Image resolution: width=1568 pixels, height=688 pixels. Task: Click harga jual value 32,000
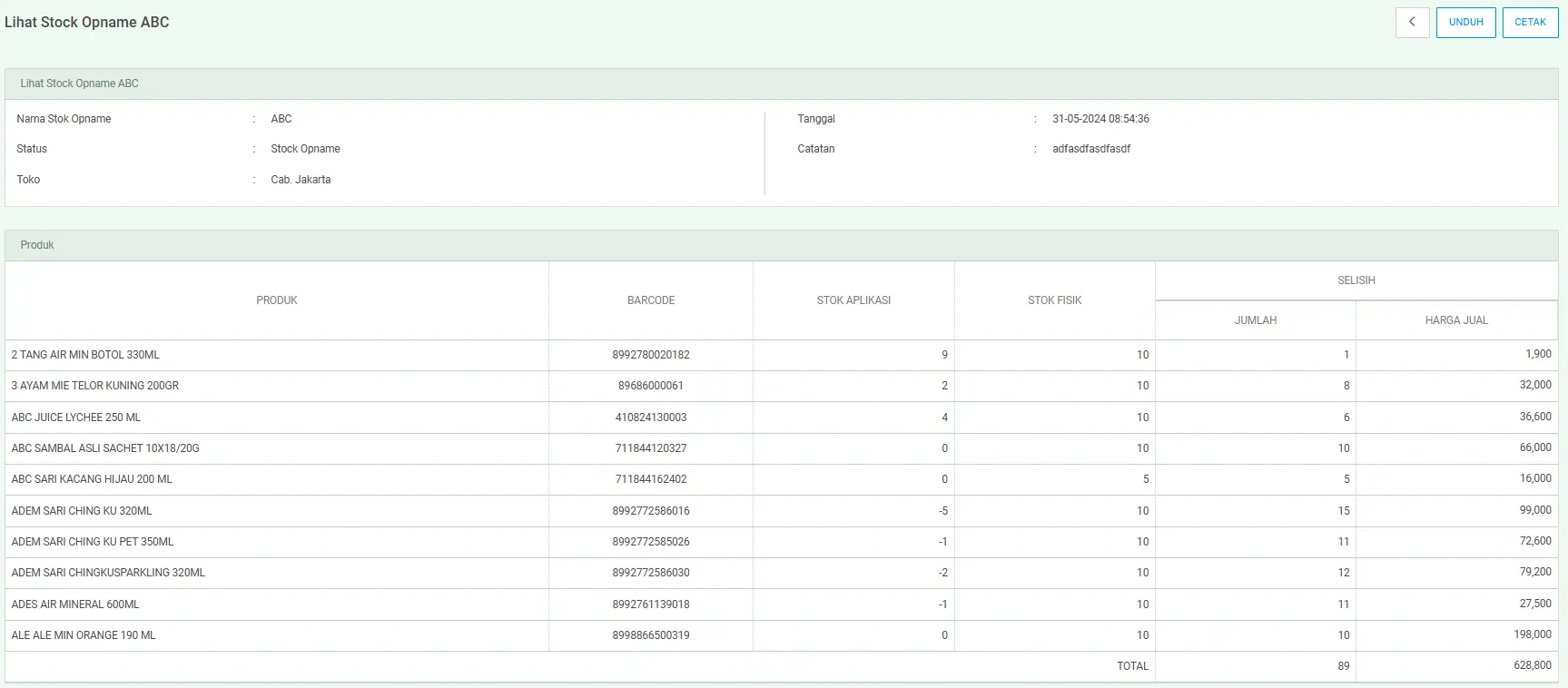click(1535, 385)
